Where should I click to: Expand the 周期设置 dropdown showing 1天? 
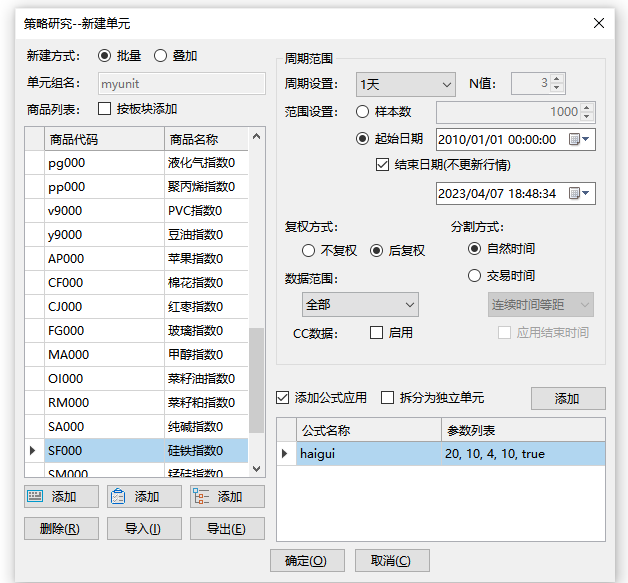406,85
